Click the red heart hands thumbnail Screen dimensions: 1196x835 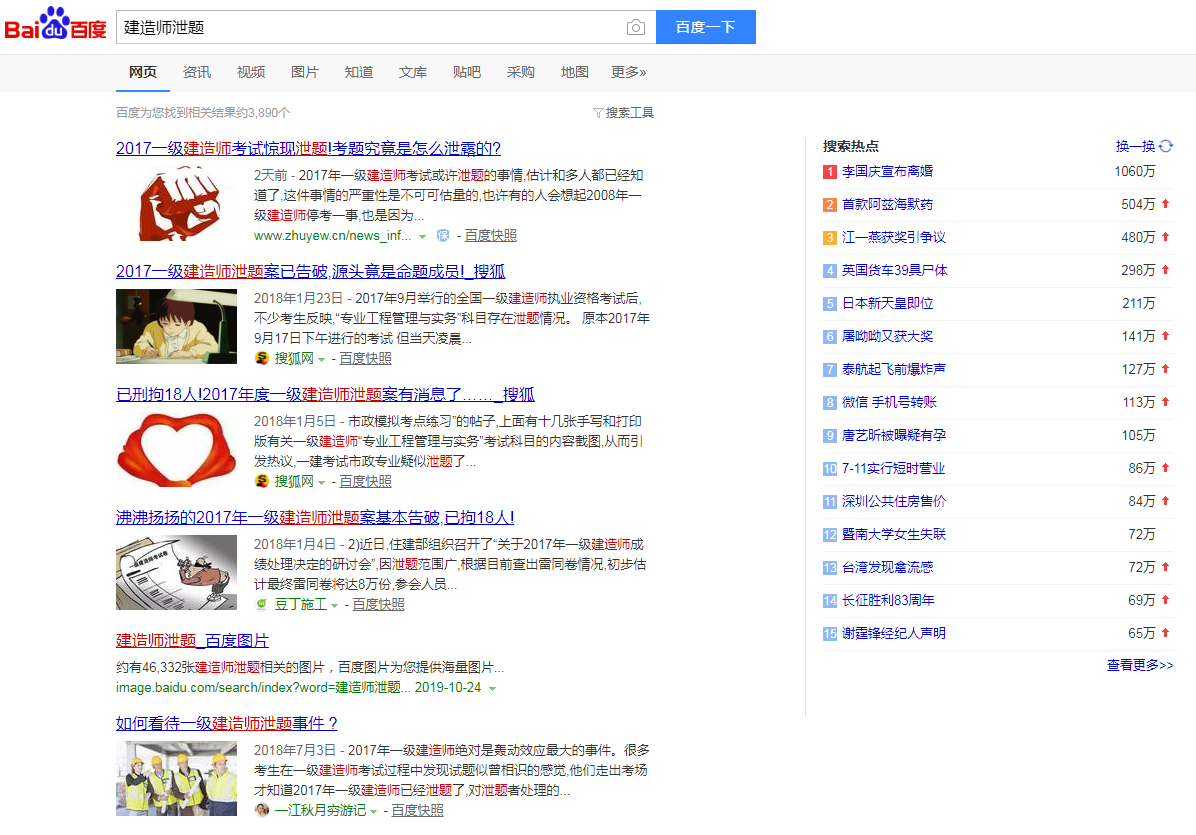point(176,450)
